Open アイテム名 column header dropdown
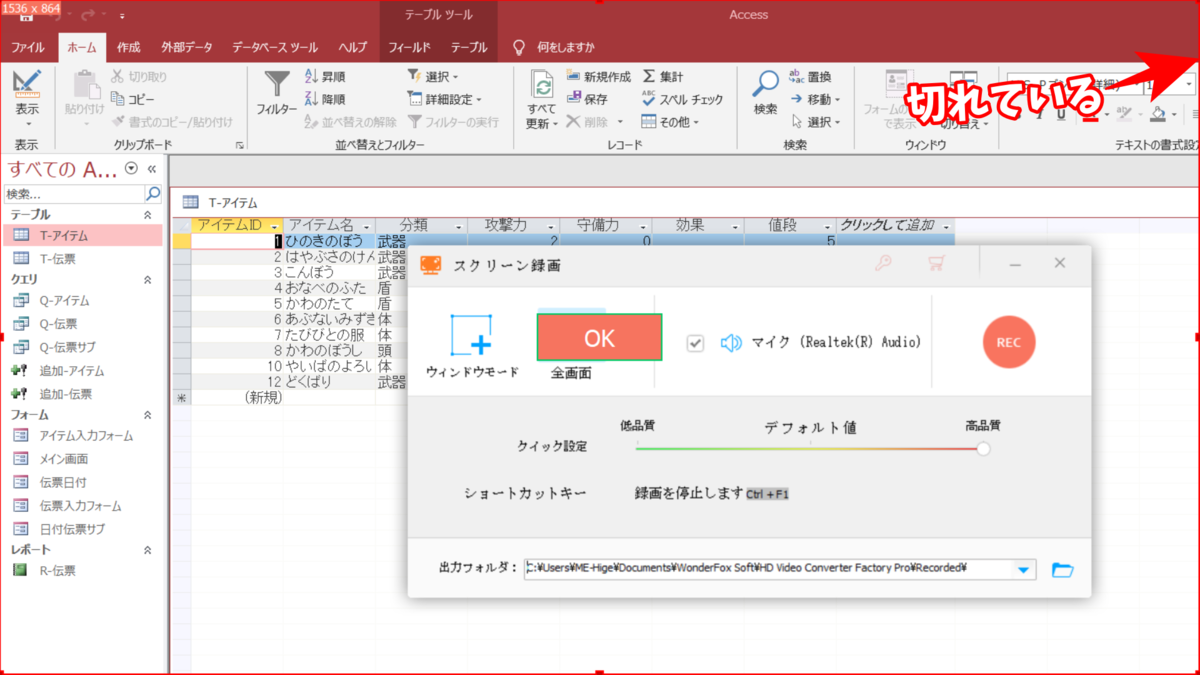The image size is (1200, 675). 367,226
